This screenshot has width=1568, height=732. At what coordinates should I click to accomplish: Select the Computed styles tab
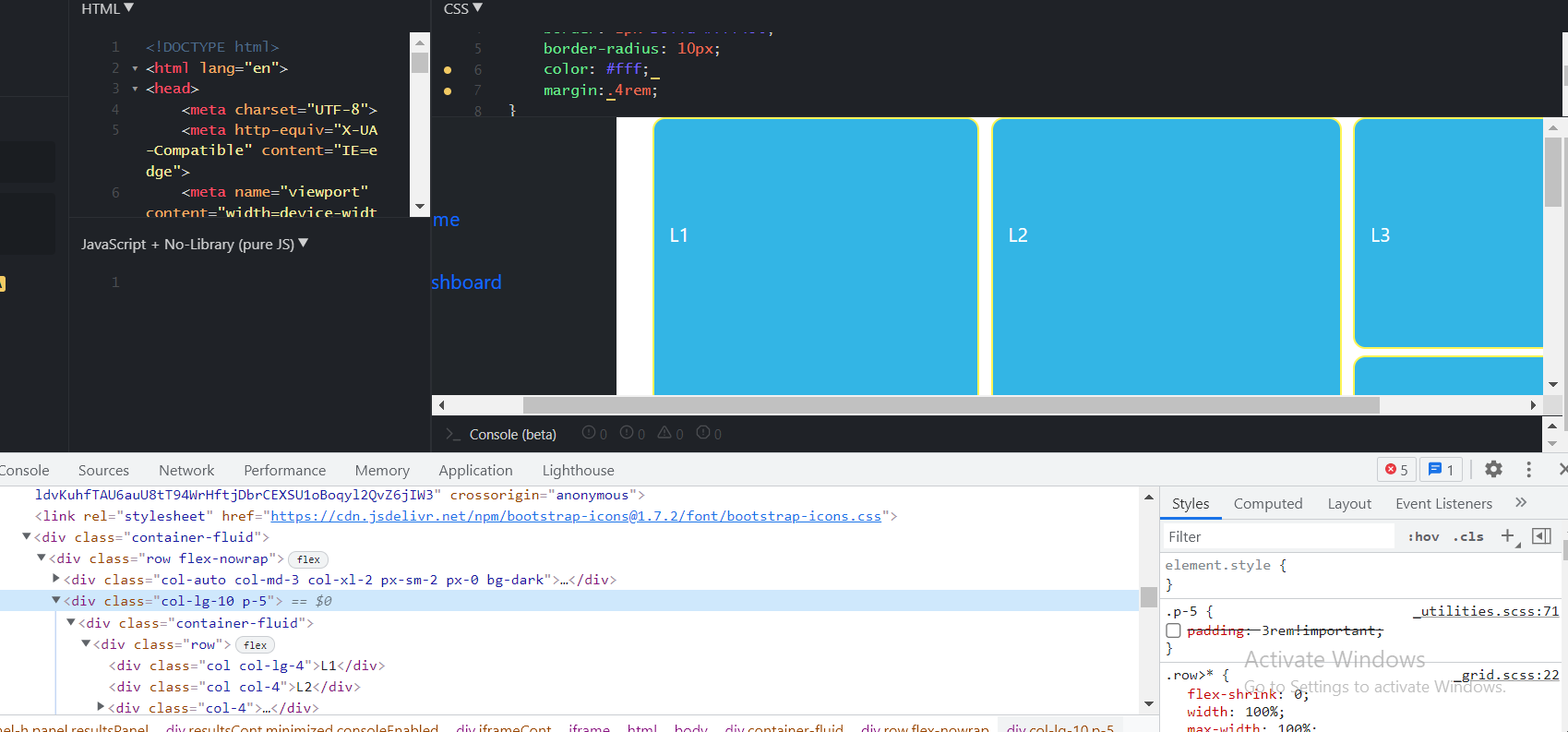pyautogui.click(x=1268, y=503)
